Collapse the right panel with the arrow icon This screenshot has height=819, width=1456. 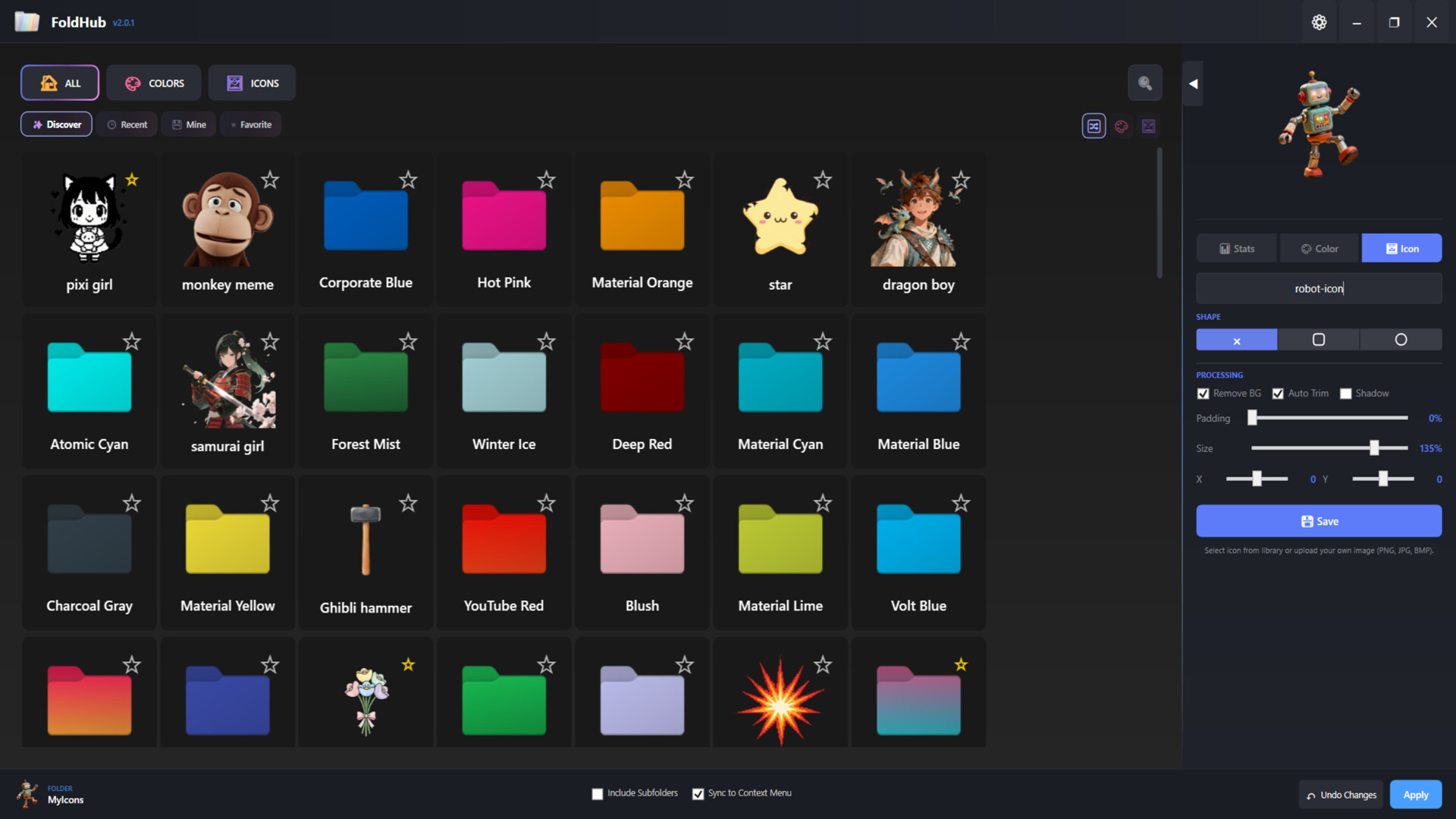pyautogui.click(x=1192, y=83)
